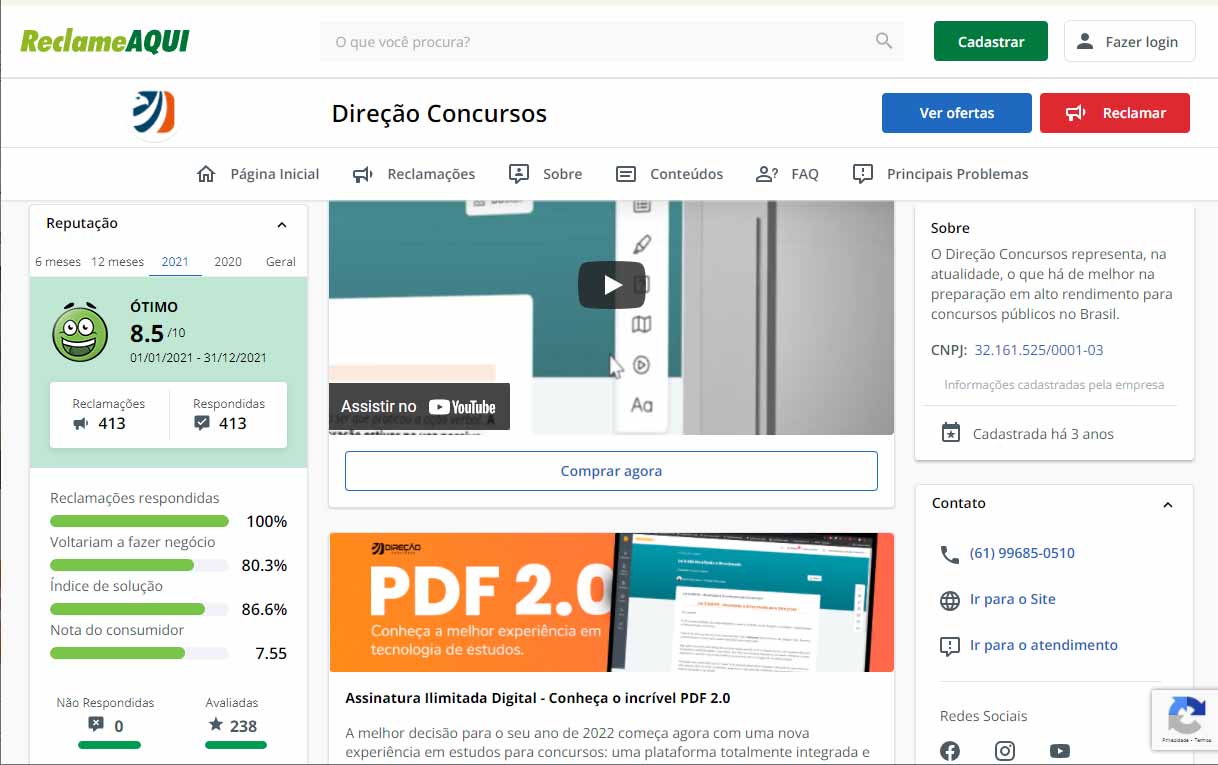Switch to the 2020 reputation tab
Image resolution: width=1218 pixels, height=765 pixels.
(228, 262)
